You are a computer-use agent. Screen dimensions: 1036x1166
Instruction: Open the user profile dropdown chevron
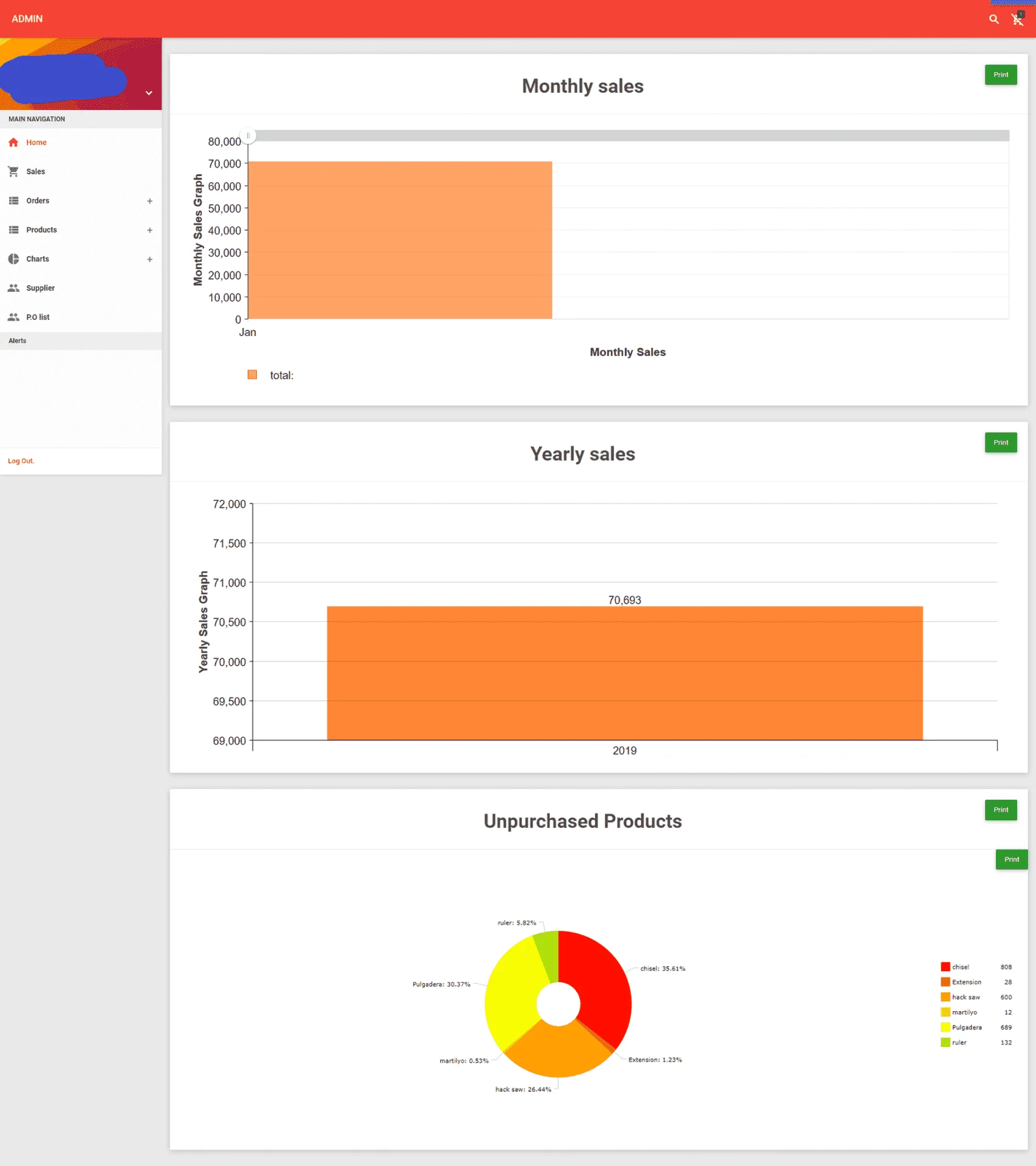point(149,93)
